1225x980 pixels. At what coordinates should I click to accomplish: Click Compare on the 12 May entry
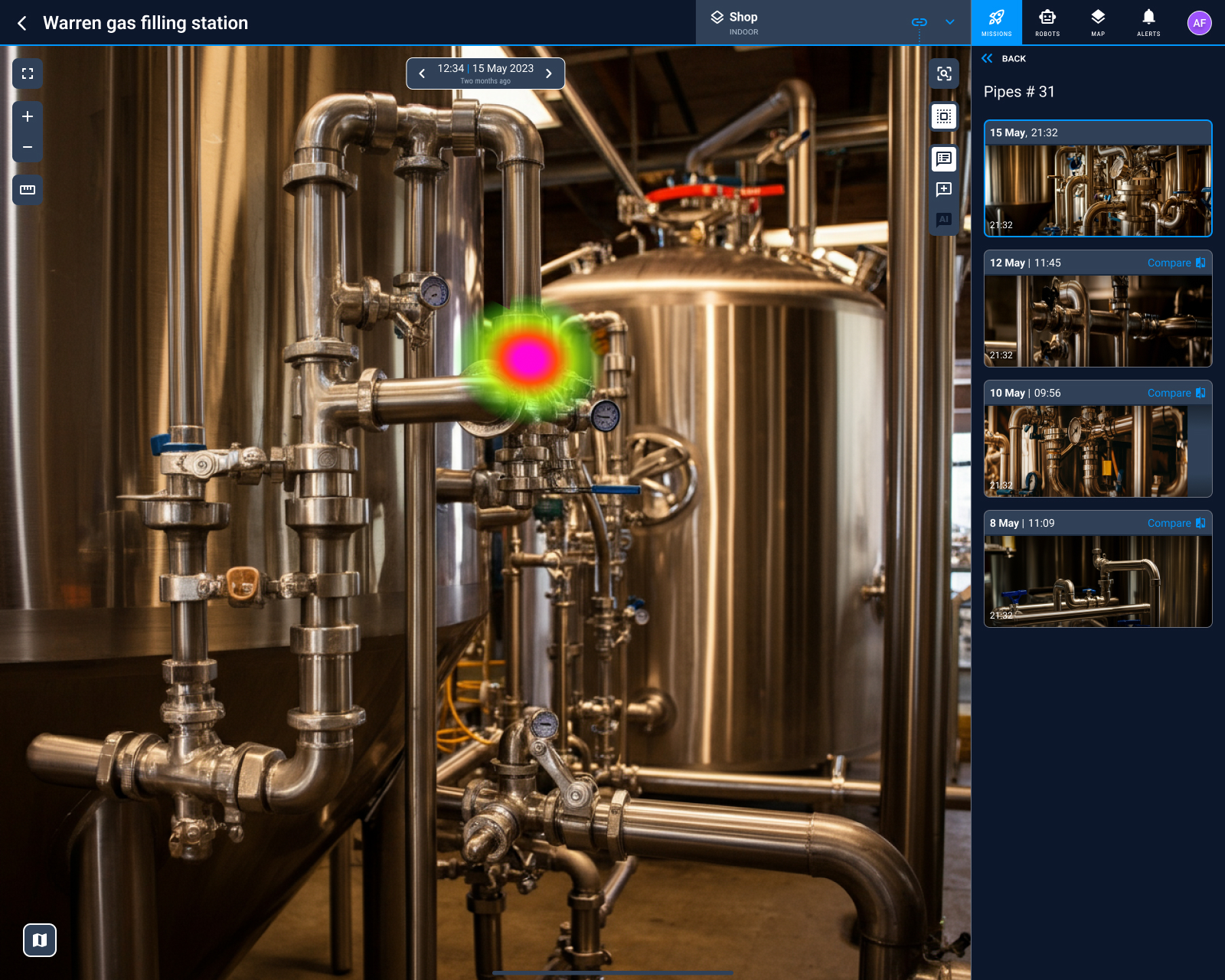tap(1175, 263)
